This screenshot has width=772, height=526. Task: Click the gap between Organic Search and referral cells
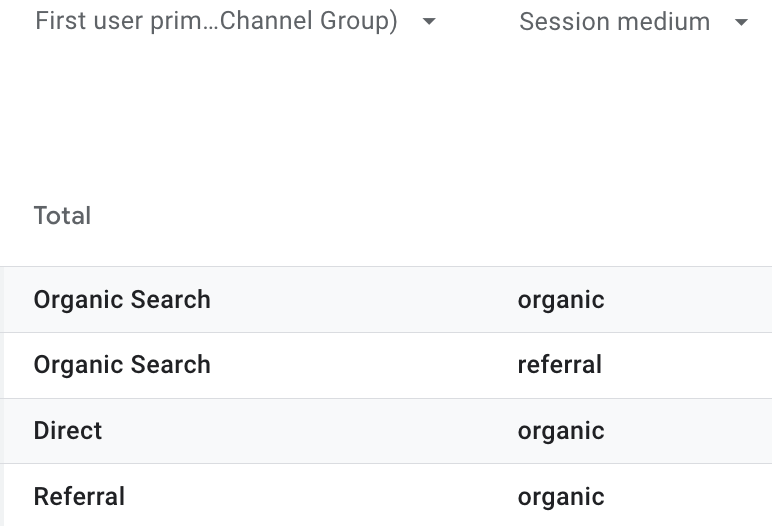(360, 365)
